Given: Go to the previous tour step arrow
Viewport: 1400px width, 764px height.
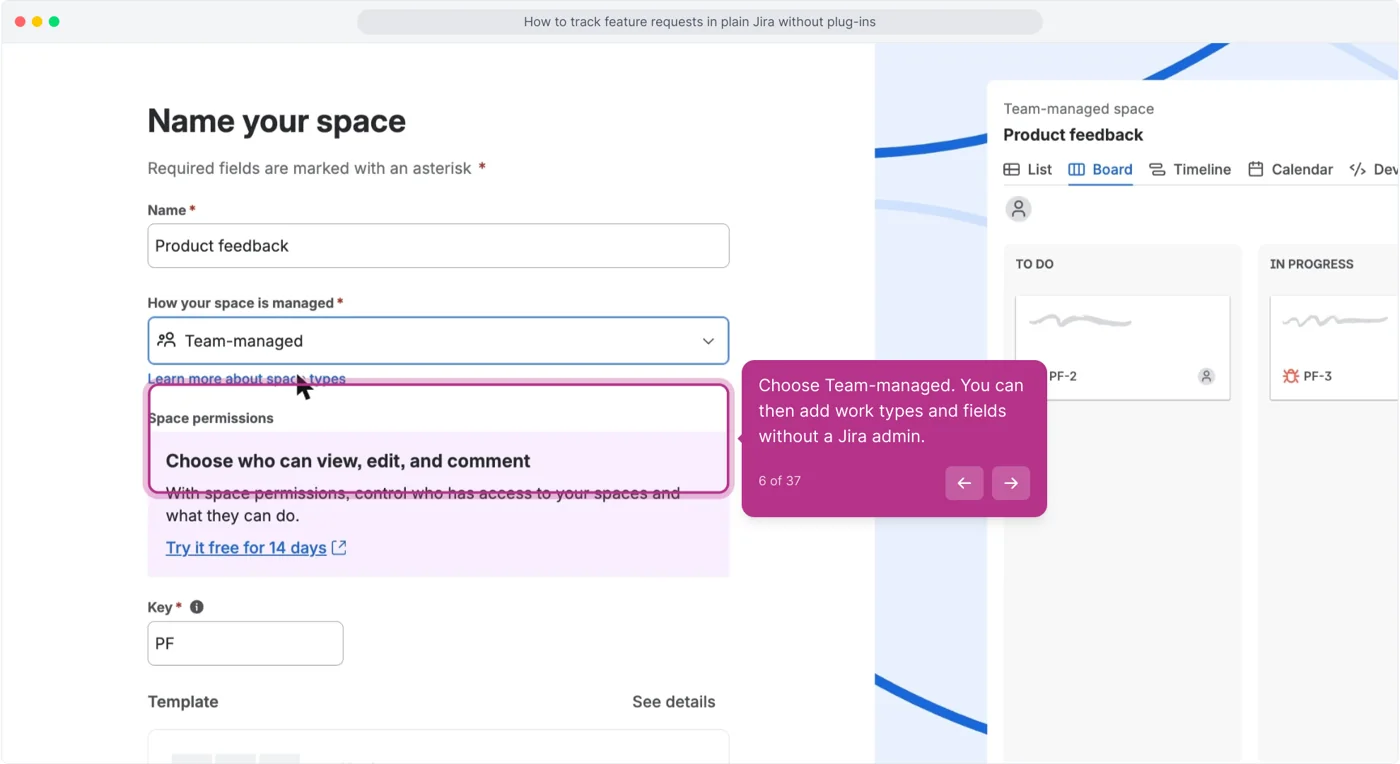Looking at the screenshot, I should 964,483.
